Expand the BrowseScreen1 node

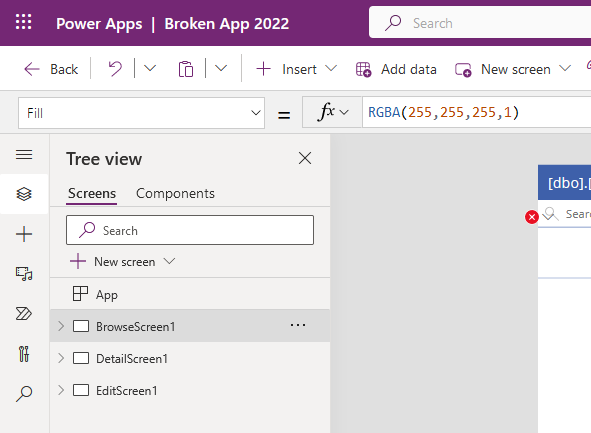(61, 326)
